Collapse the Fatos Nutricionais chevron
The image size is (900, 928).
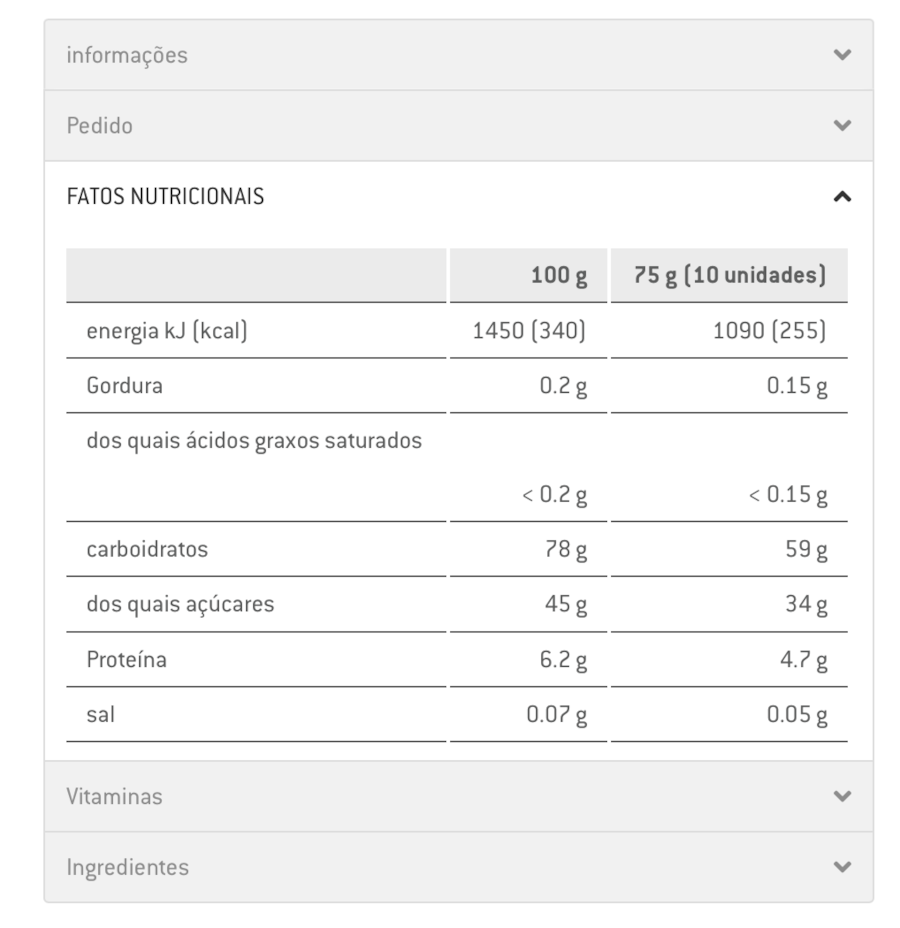click(842, 196)
